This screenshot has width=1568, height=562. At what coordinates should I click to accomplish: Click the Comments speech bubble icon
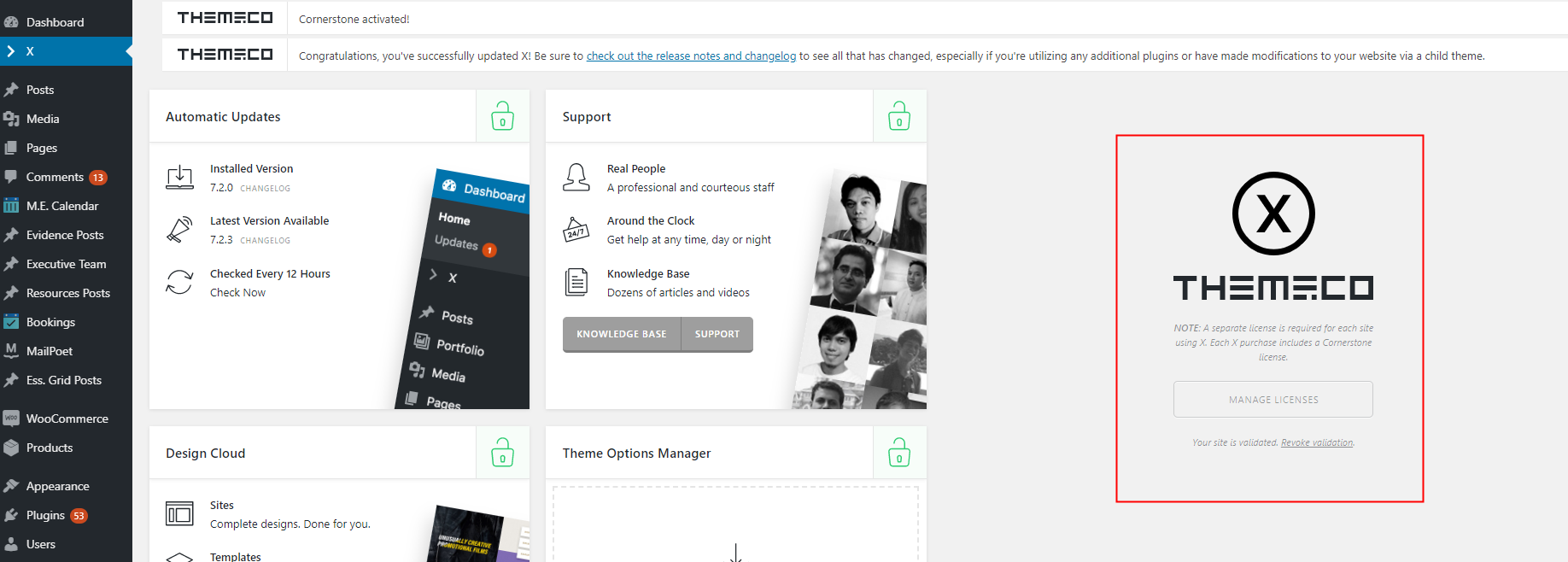pyautogui.click(x=11, y=177)
